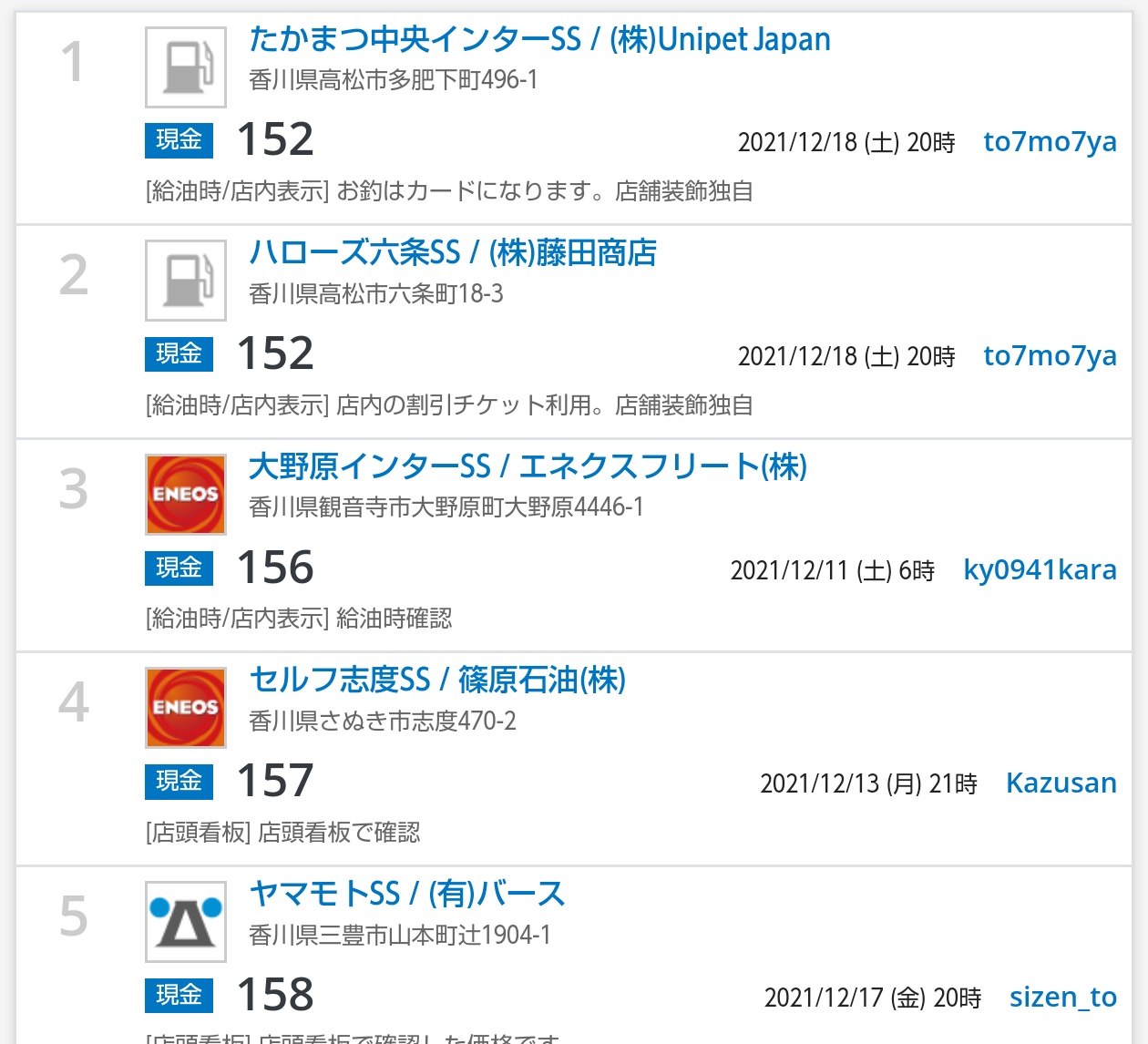Open たかまつ中央インターSS station link

(539, 39)
